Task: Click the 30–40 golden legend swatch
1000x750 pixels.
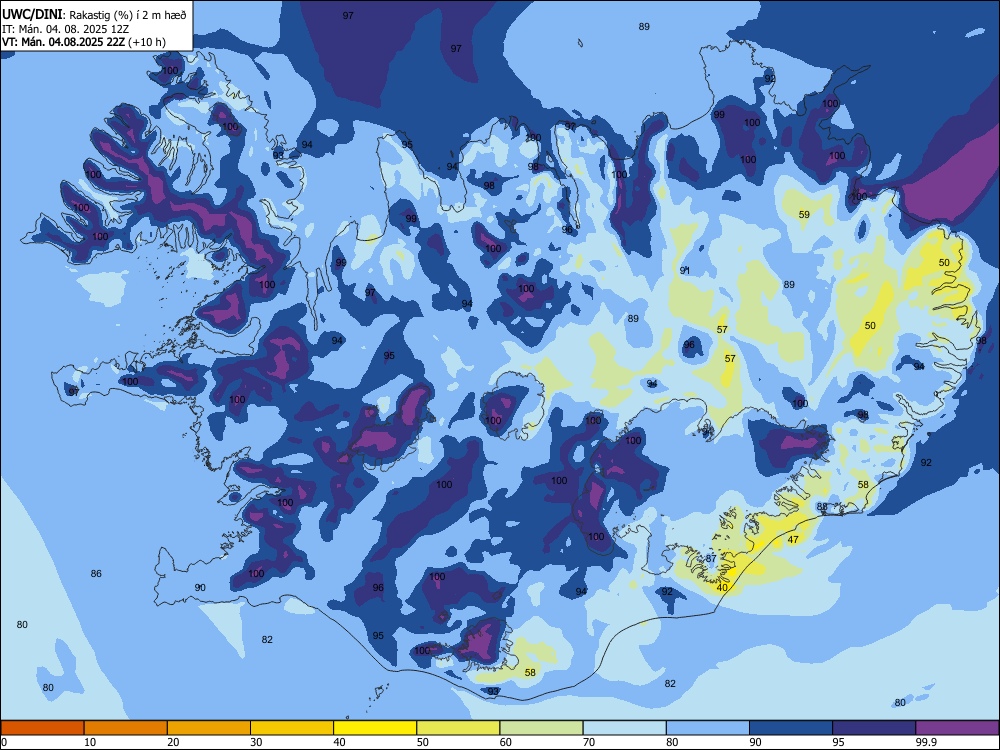Action: pos(292,728)
